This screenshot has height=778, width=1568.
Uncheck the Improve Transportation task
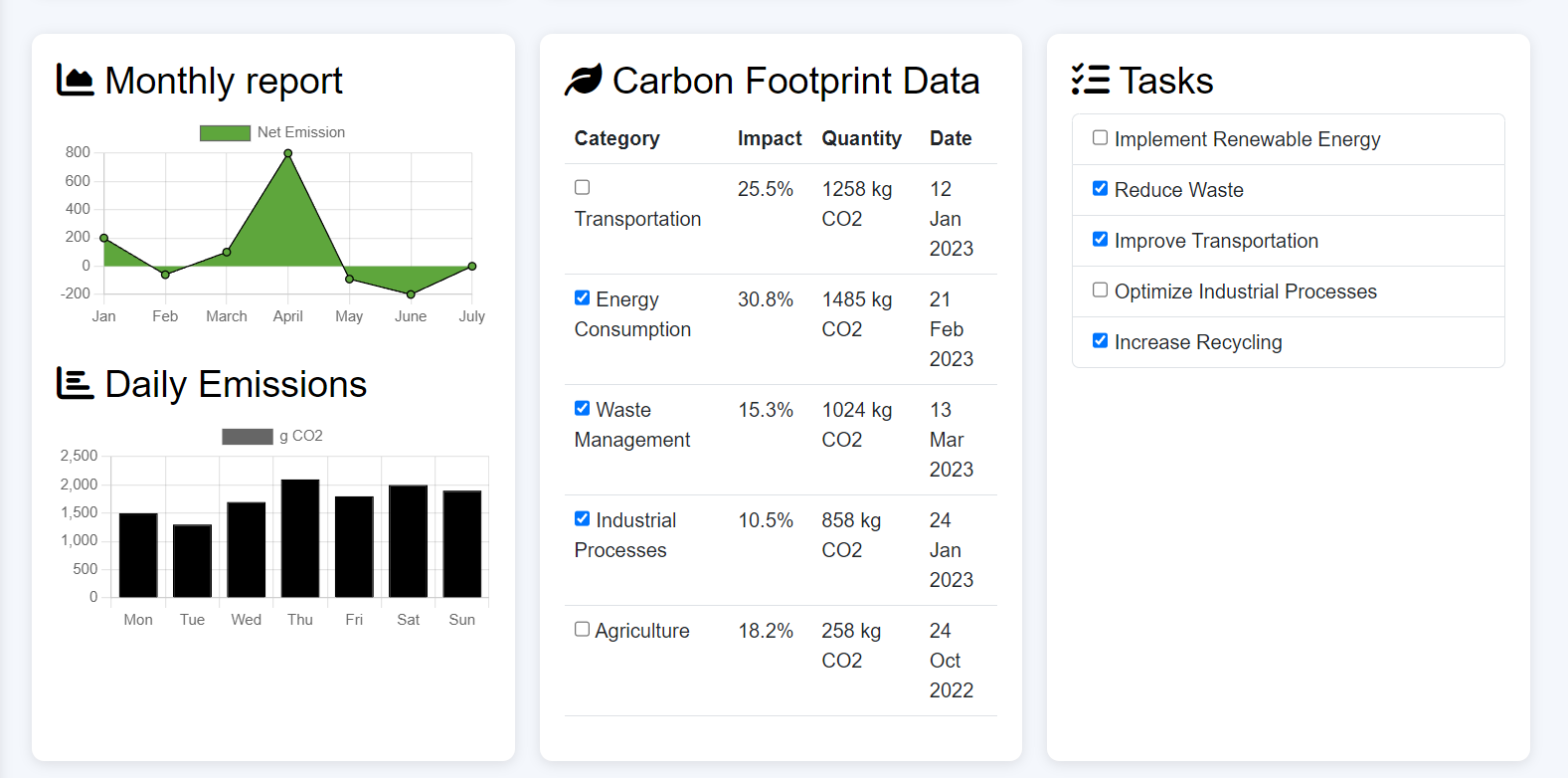tap(1100, 239)
